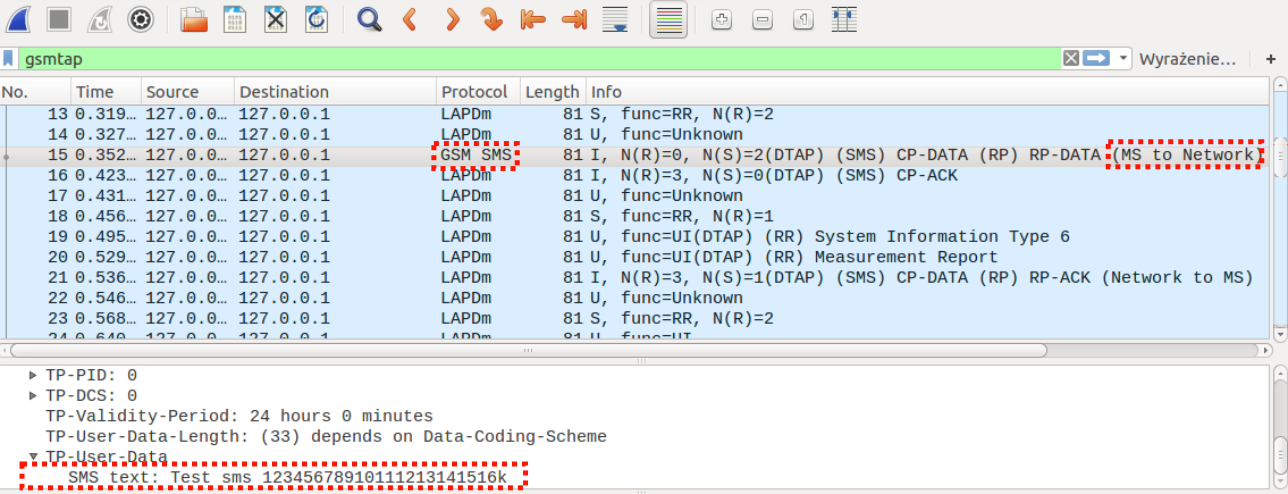The width and height of the screenshot is (1288, 494).
Task: Sort by the Info column header
Action: (927, 92)
